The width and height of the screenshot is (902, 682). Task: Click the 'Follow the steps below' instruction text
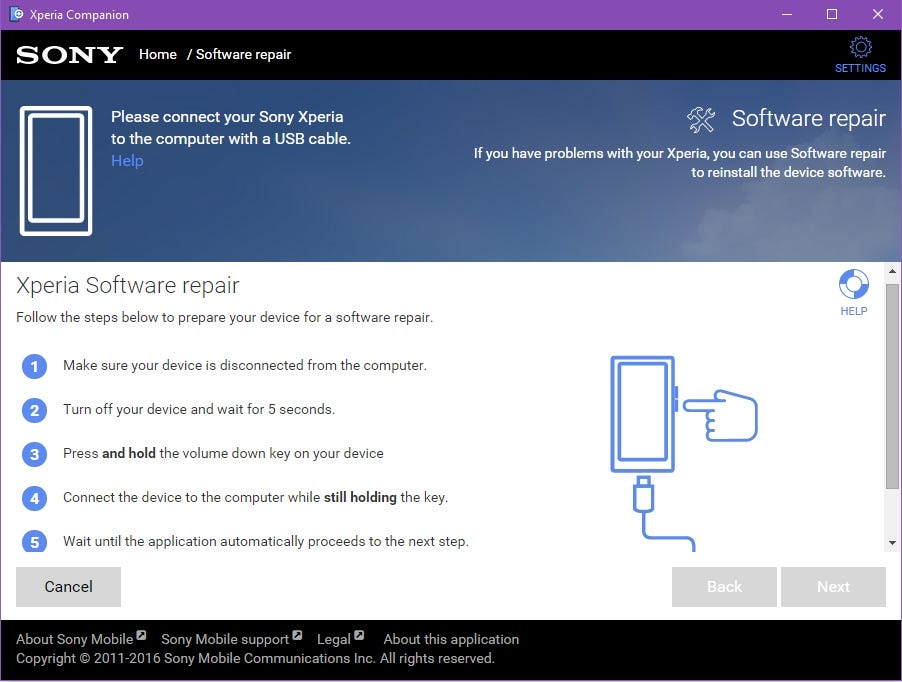[x=224, y=317]
